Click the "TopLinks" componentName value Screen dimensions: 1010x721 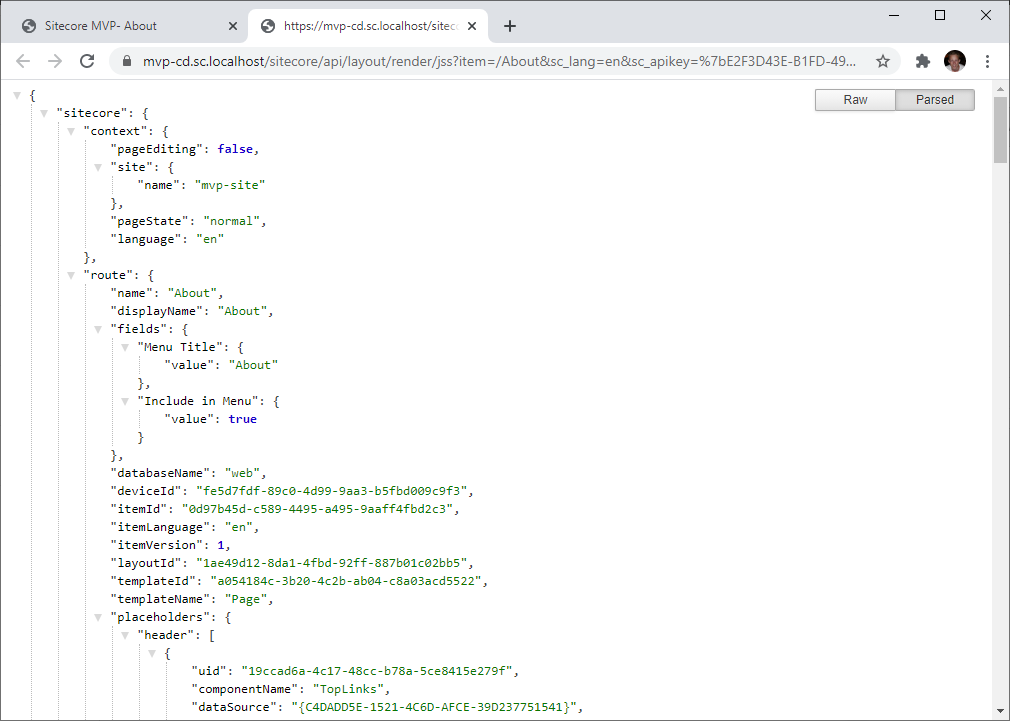coord(348,689)
